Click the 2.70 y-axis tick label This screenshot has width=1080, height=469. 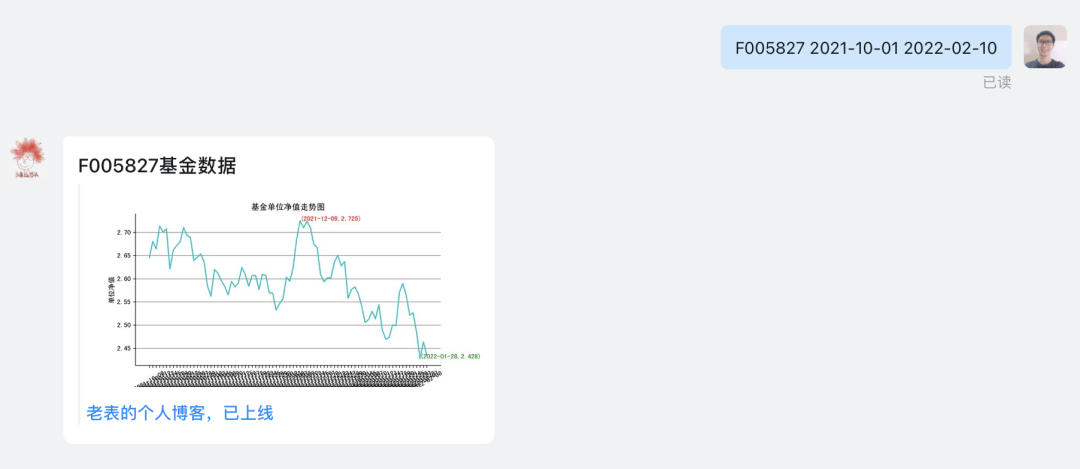pyautogui.click(x=124, y=233)
